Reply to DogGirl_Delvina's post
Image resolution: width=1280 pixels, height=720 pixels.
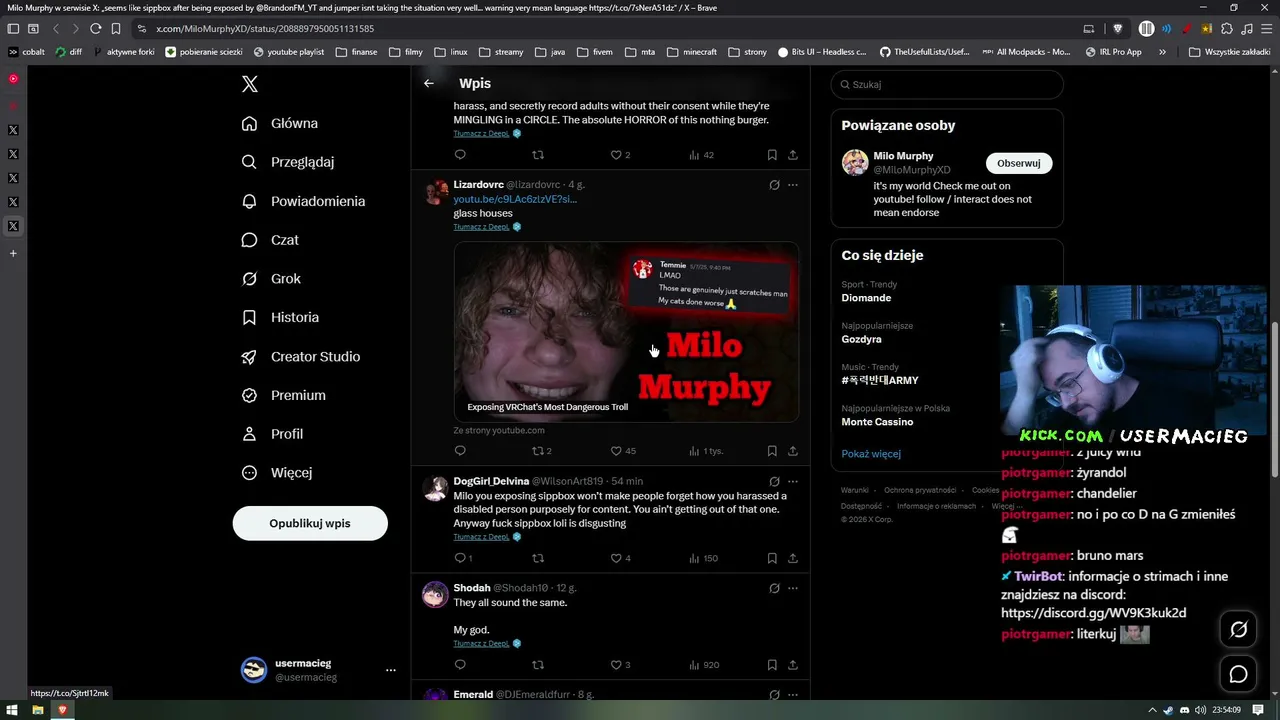[463, 558]
